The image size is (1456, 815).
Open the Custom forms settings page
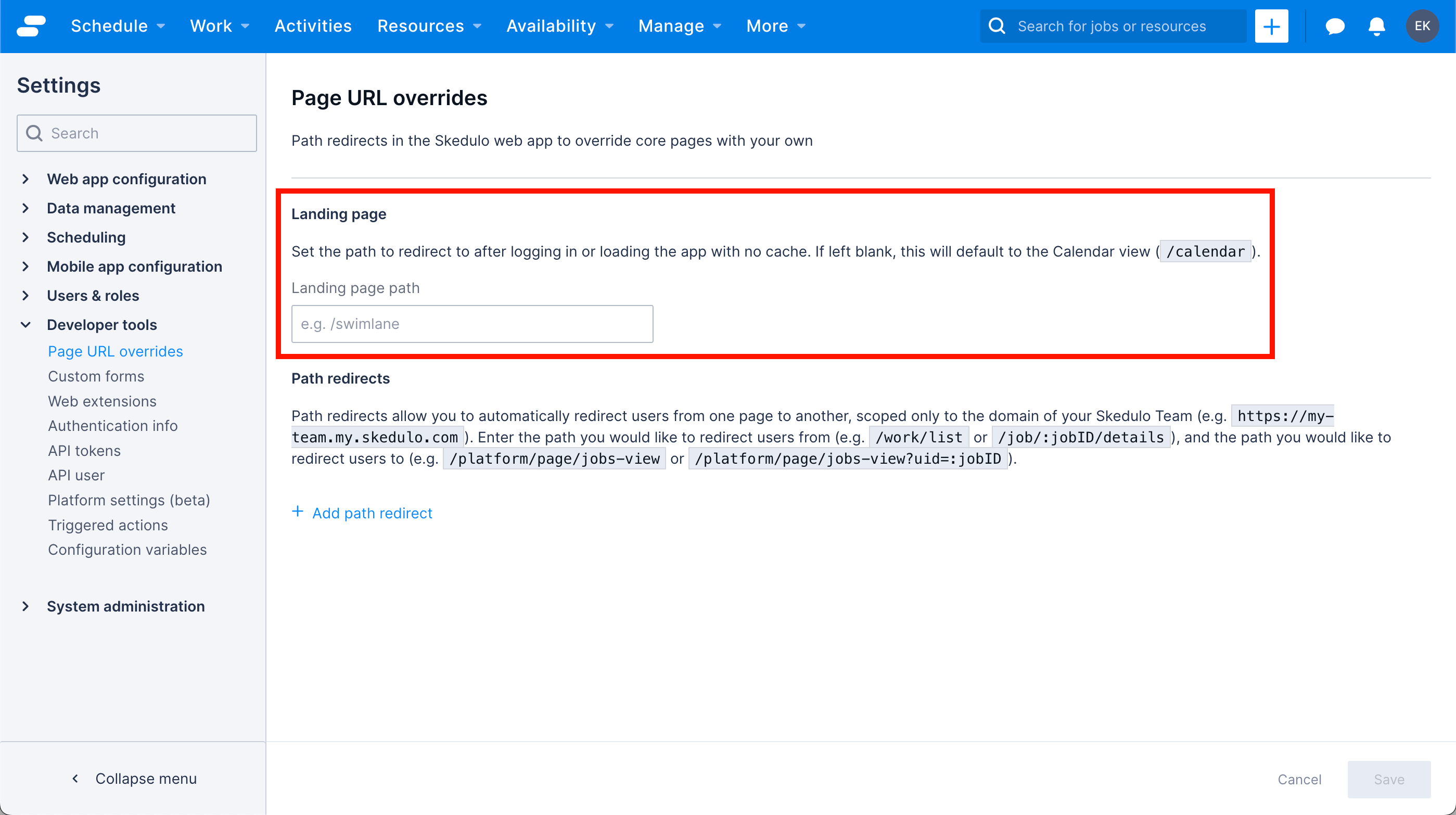[96, 376]
